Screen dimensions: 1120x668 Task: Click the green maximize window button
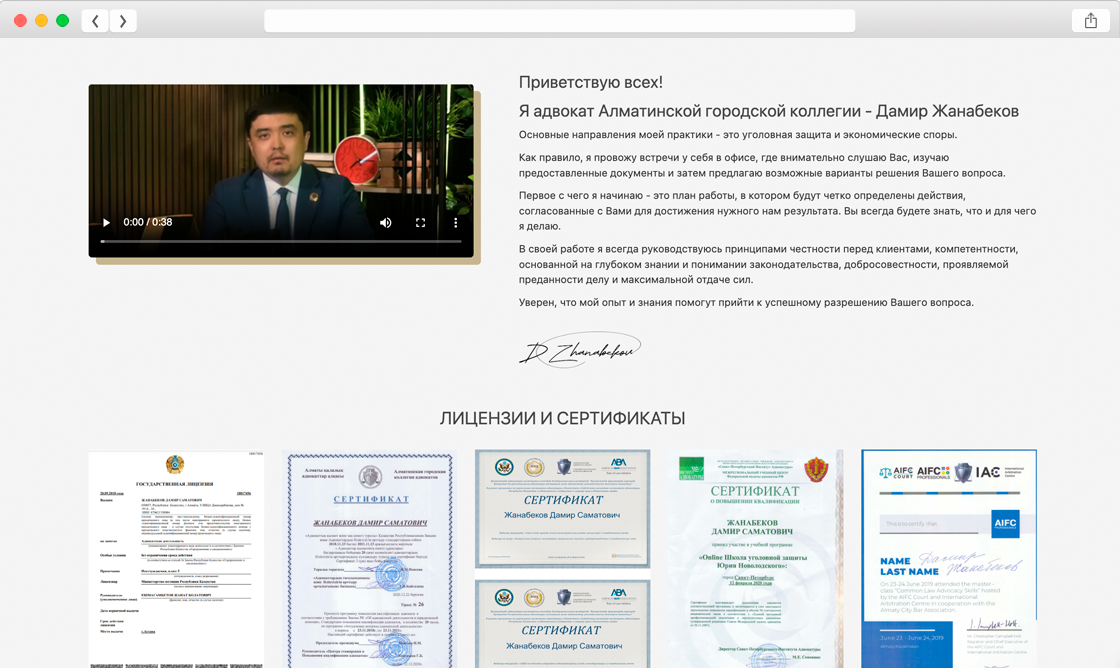[x=62, y=21]
